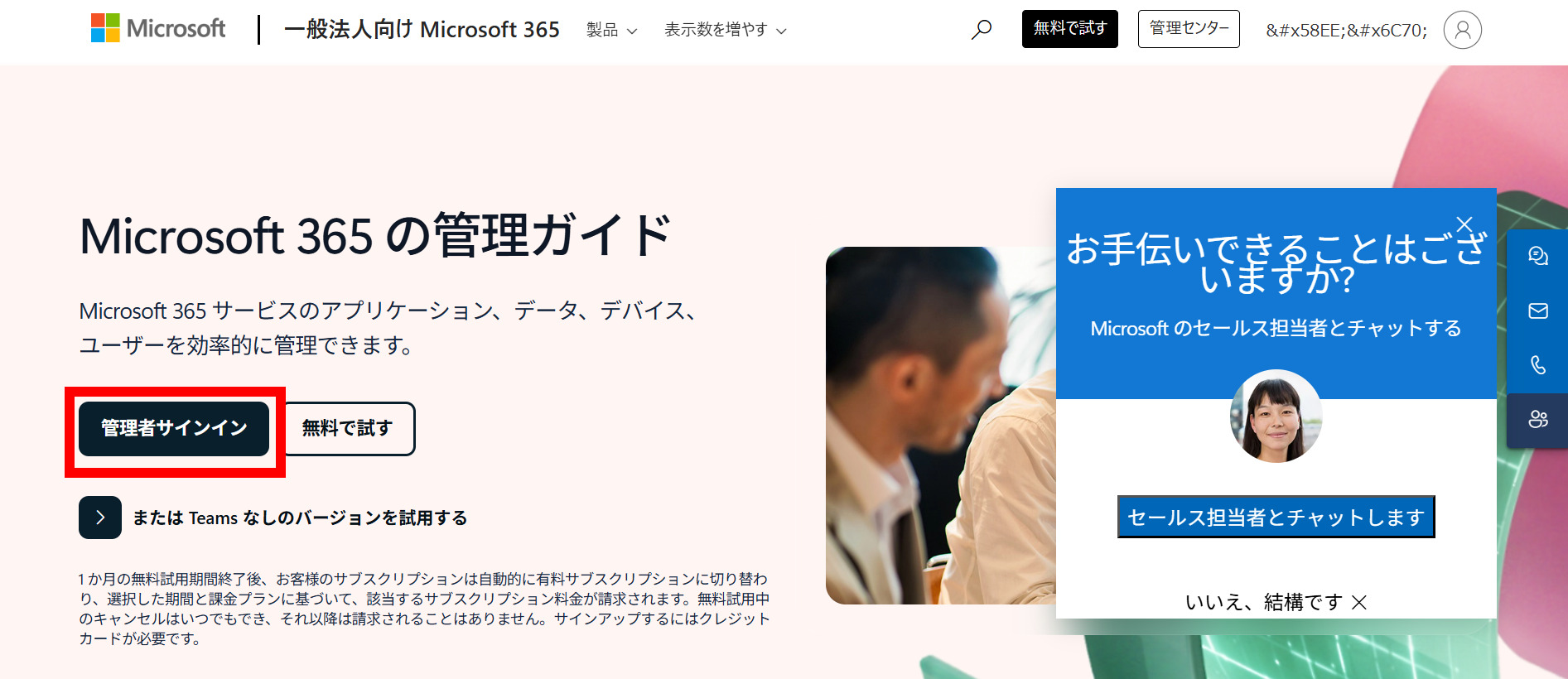Open the chat icon in side rail
The height and width of the screenshot is (679, 1568).
pos(1538,256)
